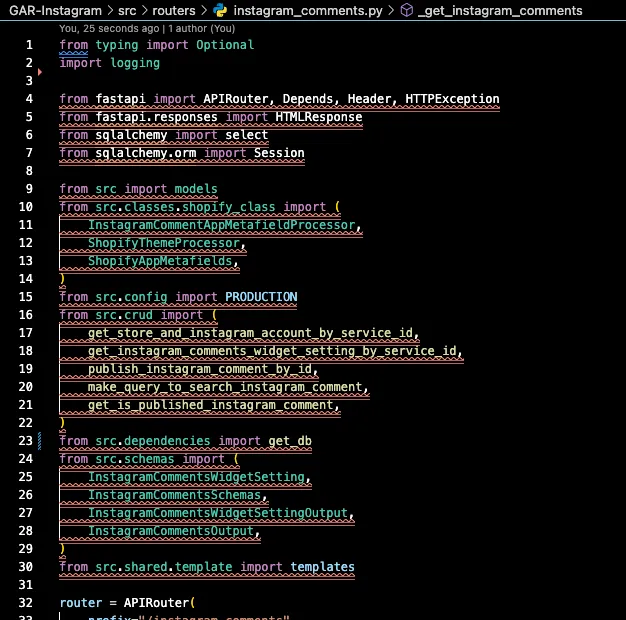Click dependencies on line 23
The height and width of the screenshot is (620, 626).
167,441
